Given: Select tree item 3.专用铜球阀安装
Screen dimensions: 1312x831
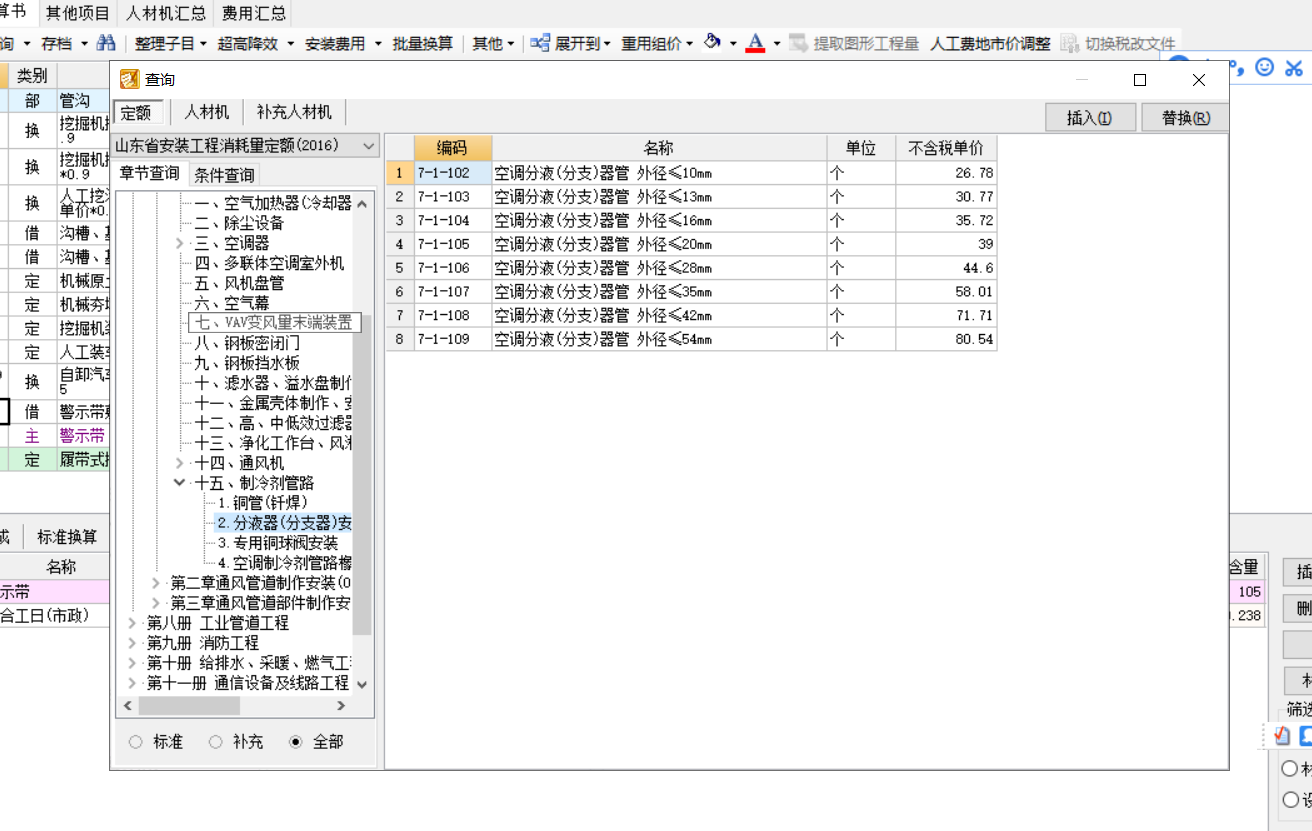Looking at the screenshot, I should click(277, 543).
